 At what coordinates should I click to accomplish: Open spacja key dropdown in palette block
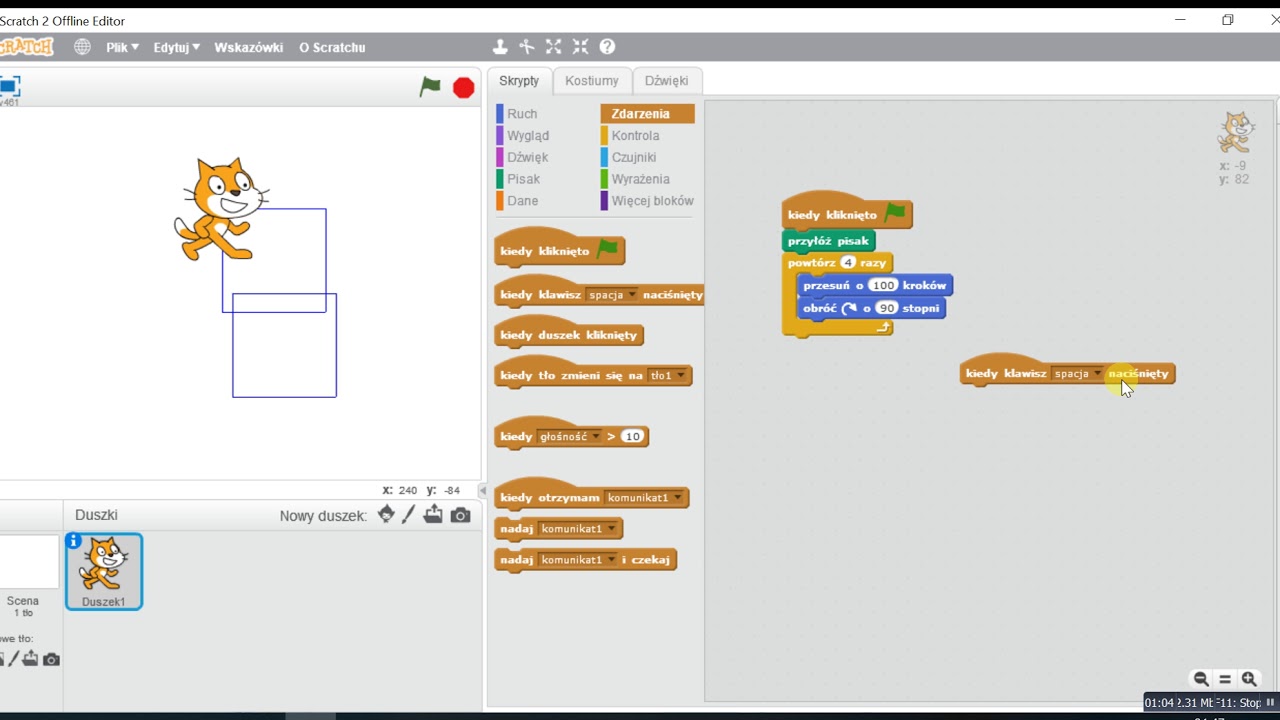(612, 295)
